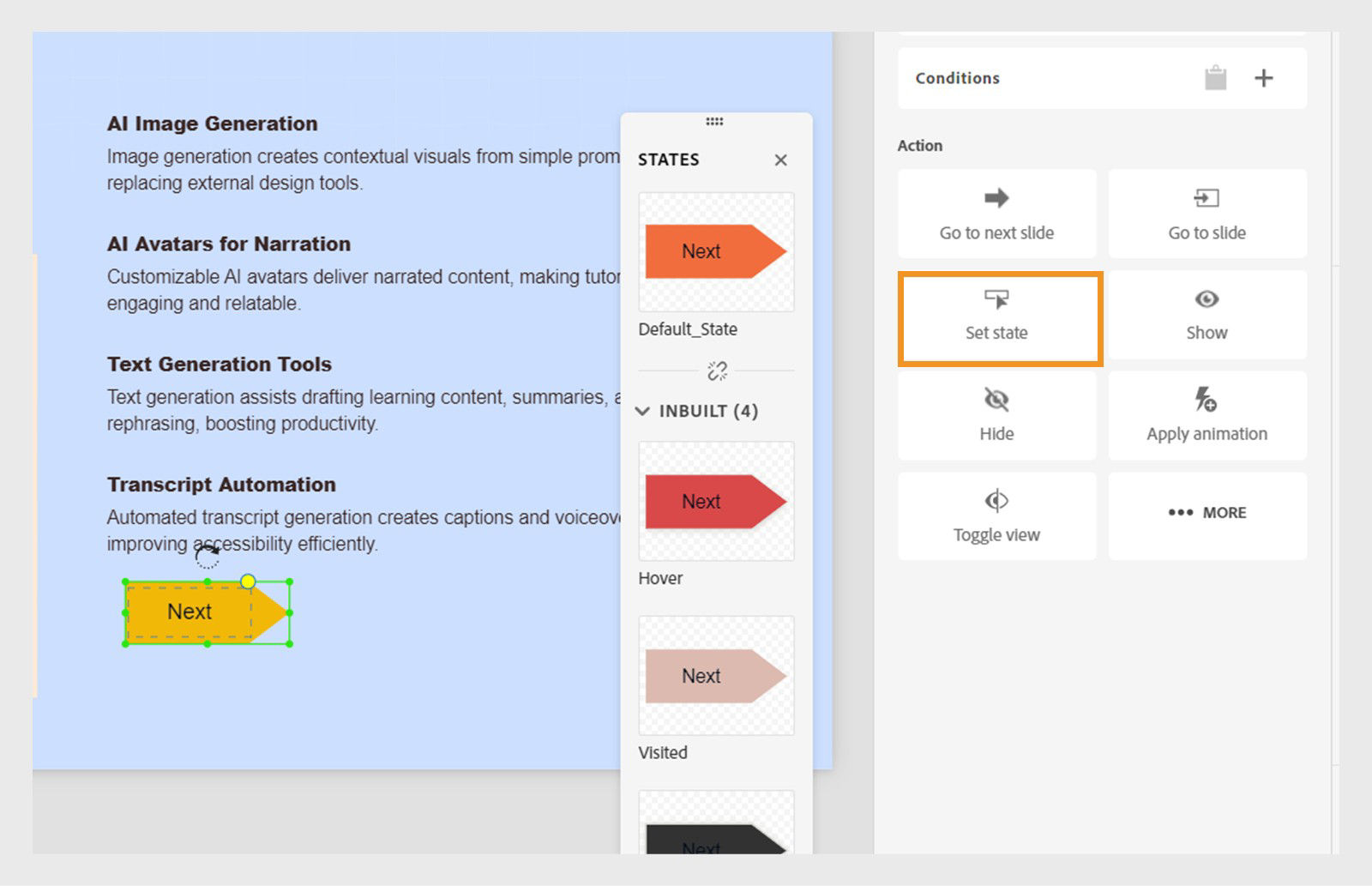Image resolution: width=1372 pixels, height=886 pixels.
Task: Select the Hide action
Action: point(996,416)
